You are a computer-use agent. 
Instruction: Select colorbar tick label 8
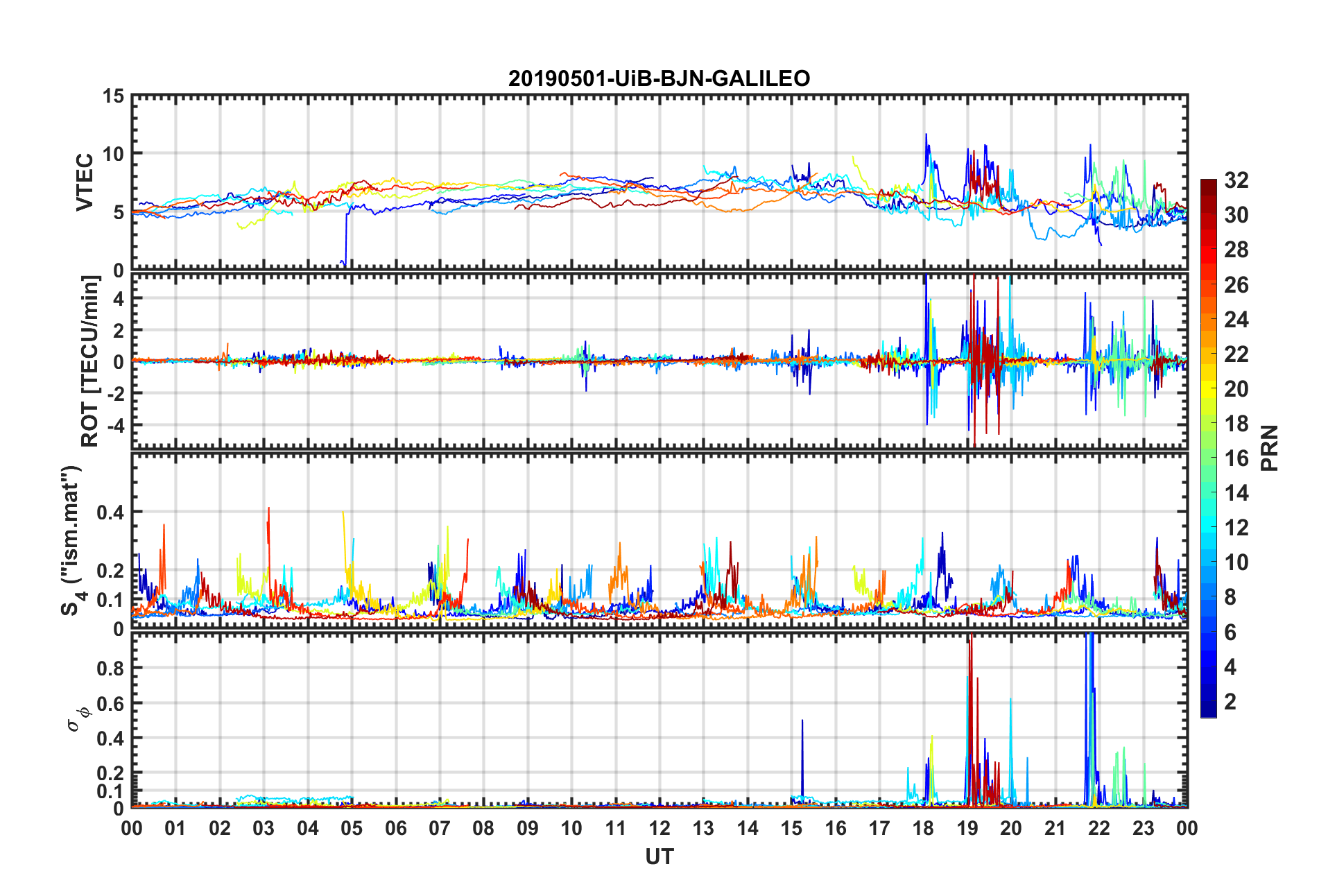(x=1230, y=597)
